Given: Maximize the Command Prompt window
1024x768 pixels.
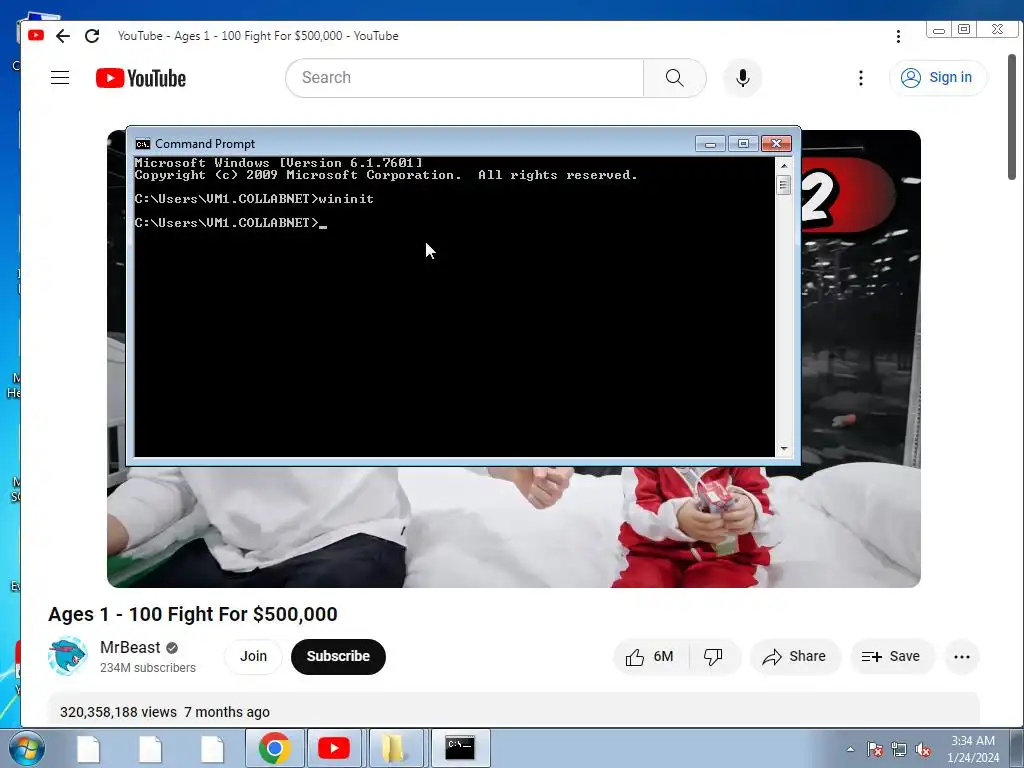Looking at the screenshot, I should tap(743, 144).
